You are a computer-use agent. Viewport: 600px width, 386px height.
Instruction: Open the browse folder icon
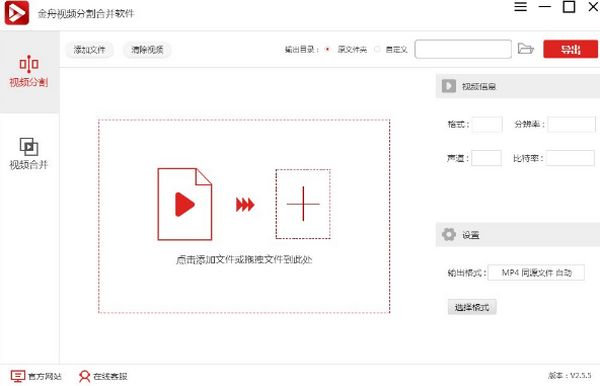(526, 49)
